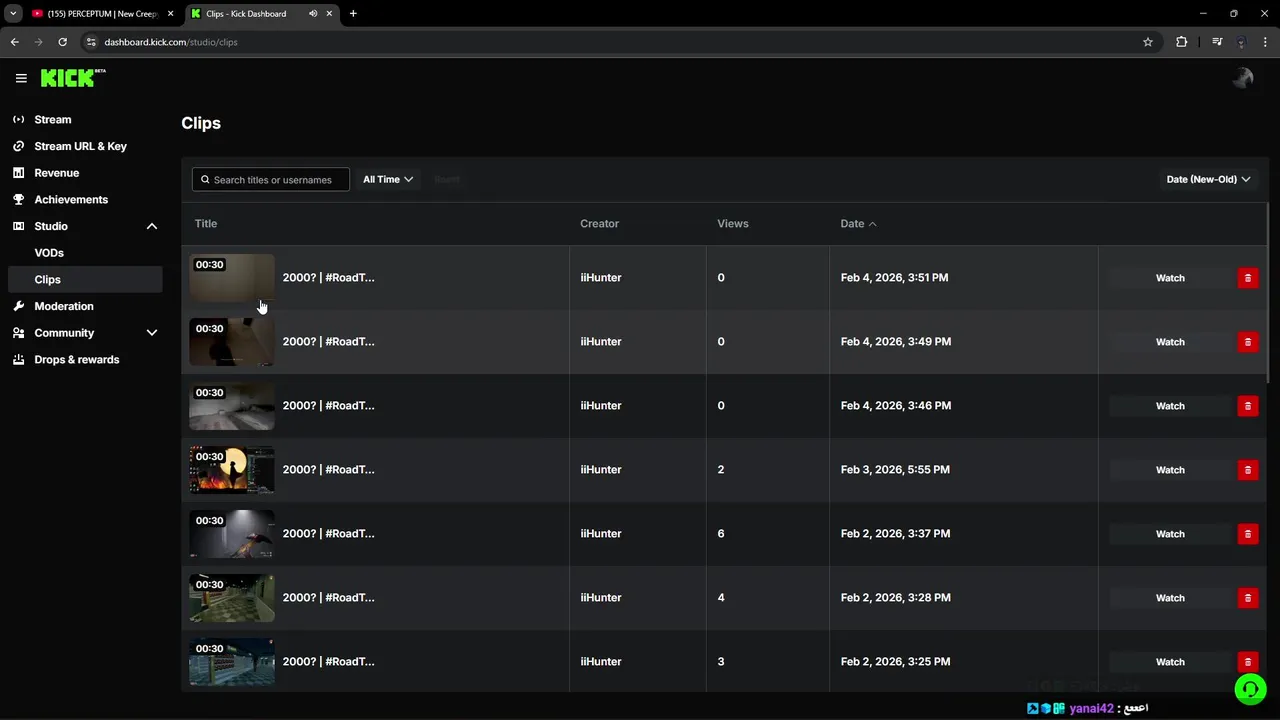Open the profile avatar menu

coord(1243,78)
